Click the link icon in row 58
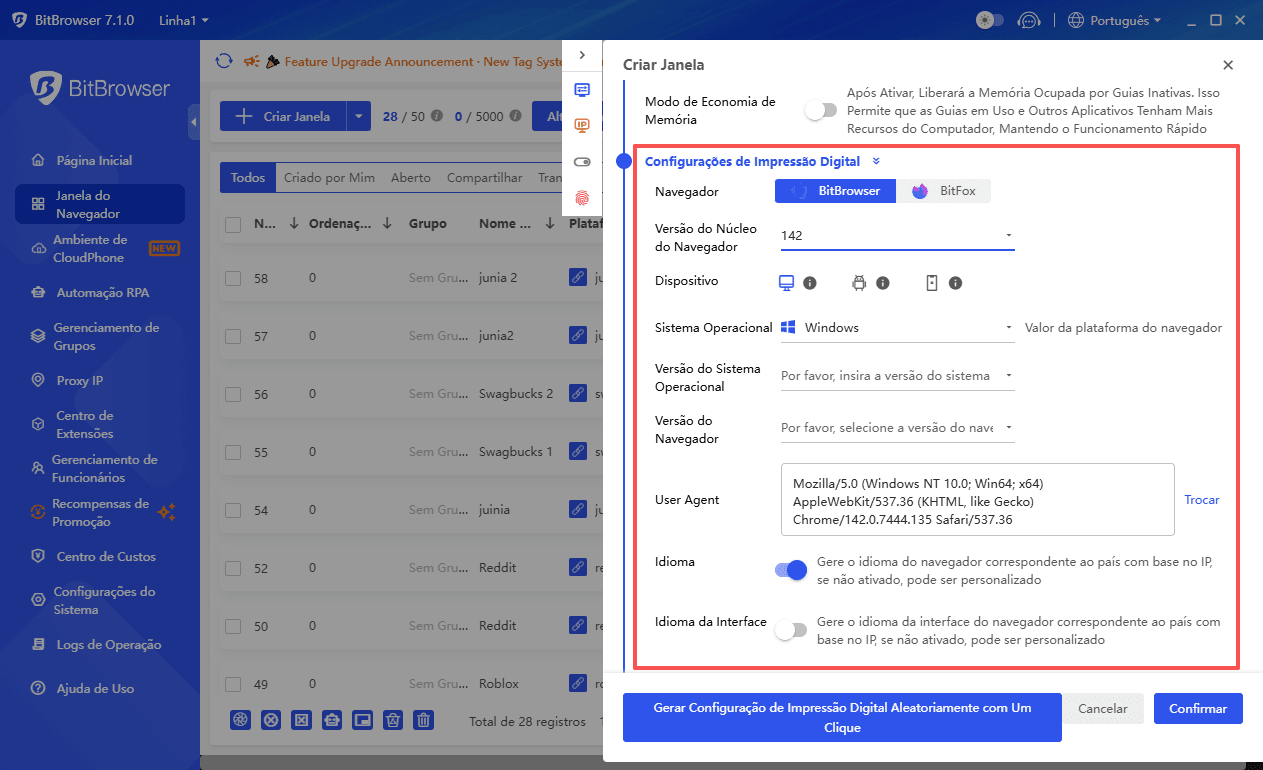This screenshot has height=770, width=1263. [x=578, y=277]
